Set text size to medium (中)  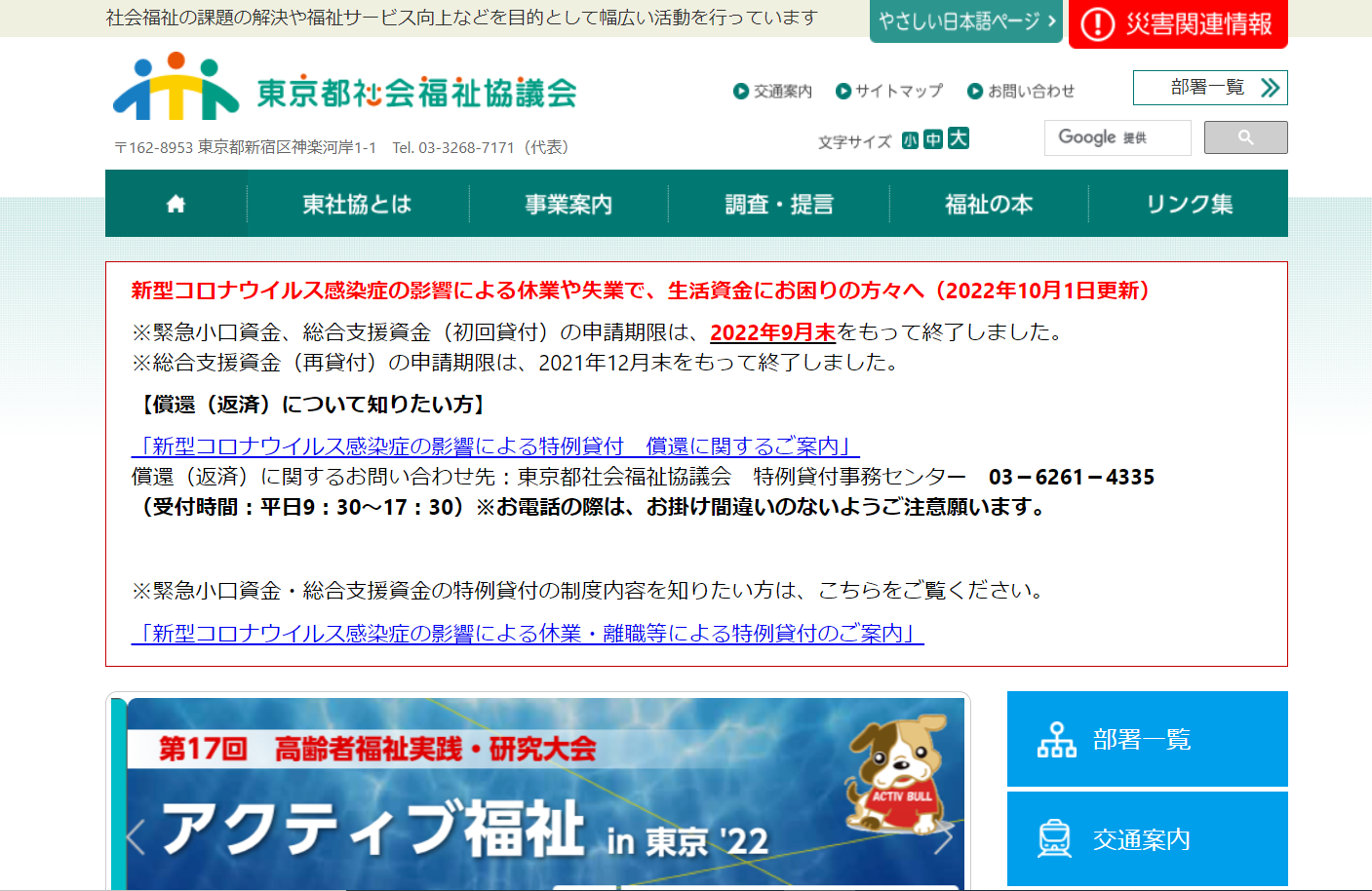933,139
